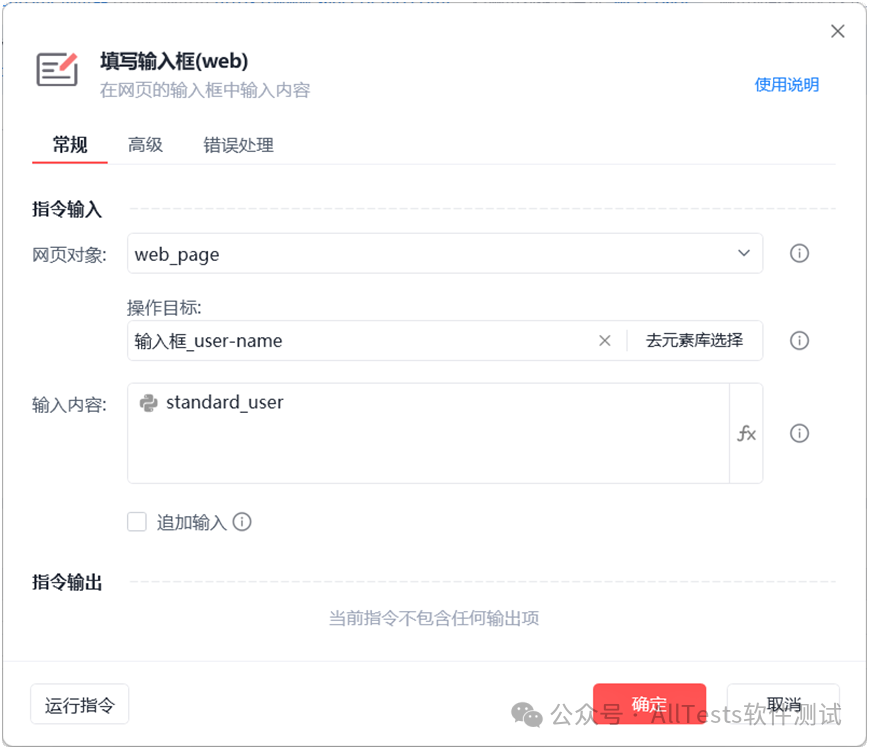
Task: Click the 在网页的输入框中输入内容 description text
Action: pos(205,90)
